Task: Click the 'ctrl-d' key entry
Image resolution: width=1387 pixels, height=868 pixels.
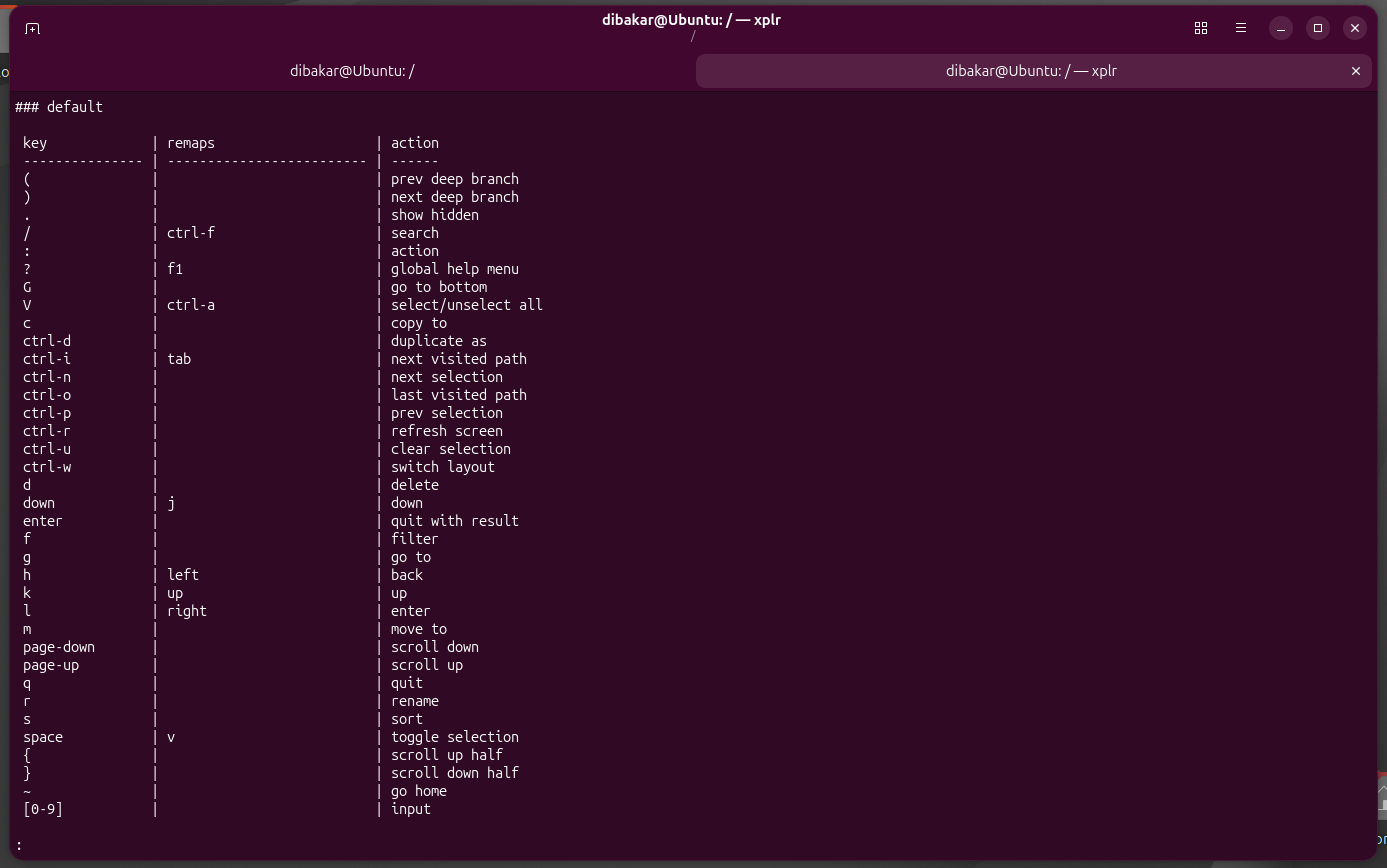Action: point(47,341)
